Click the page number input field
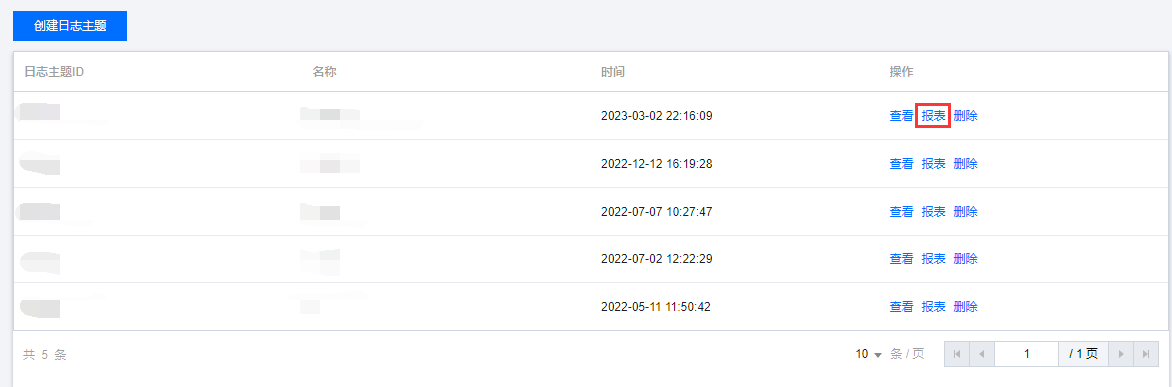1172x387 pixels. pyautogui.click(x=1026, y=354)
